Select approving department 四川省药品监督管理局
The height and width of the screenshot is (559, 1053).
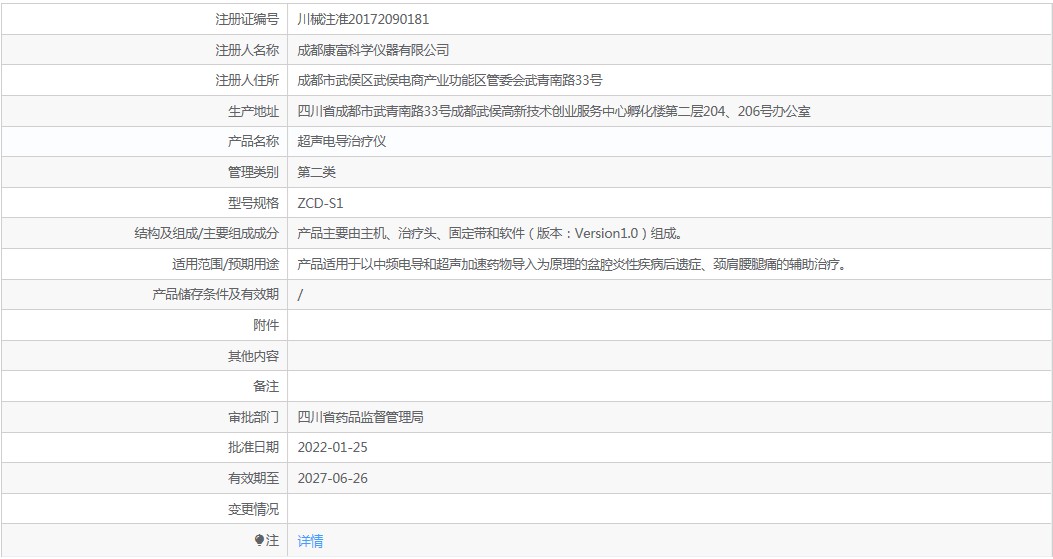[x=361, y=418]
